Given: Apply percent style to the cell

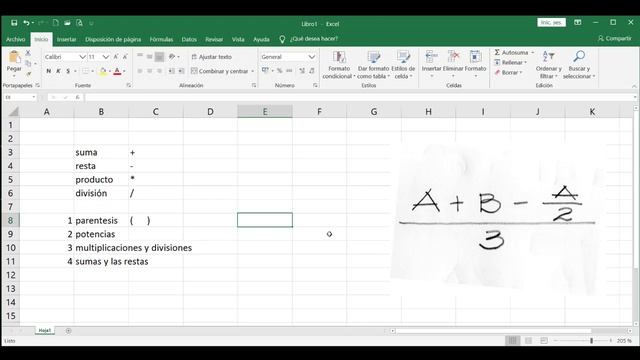Looking at the screenshot, I should (280, 71).
